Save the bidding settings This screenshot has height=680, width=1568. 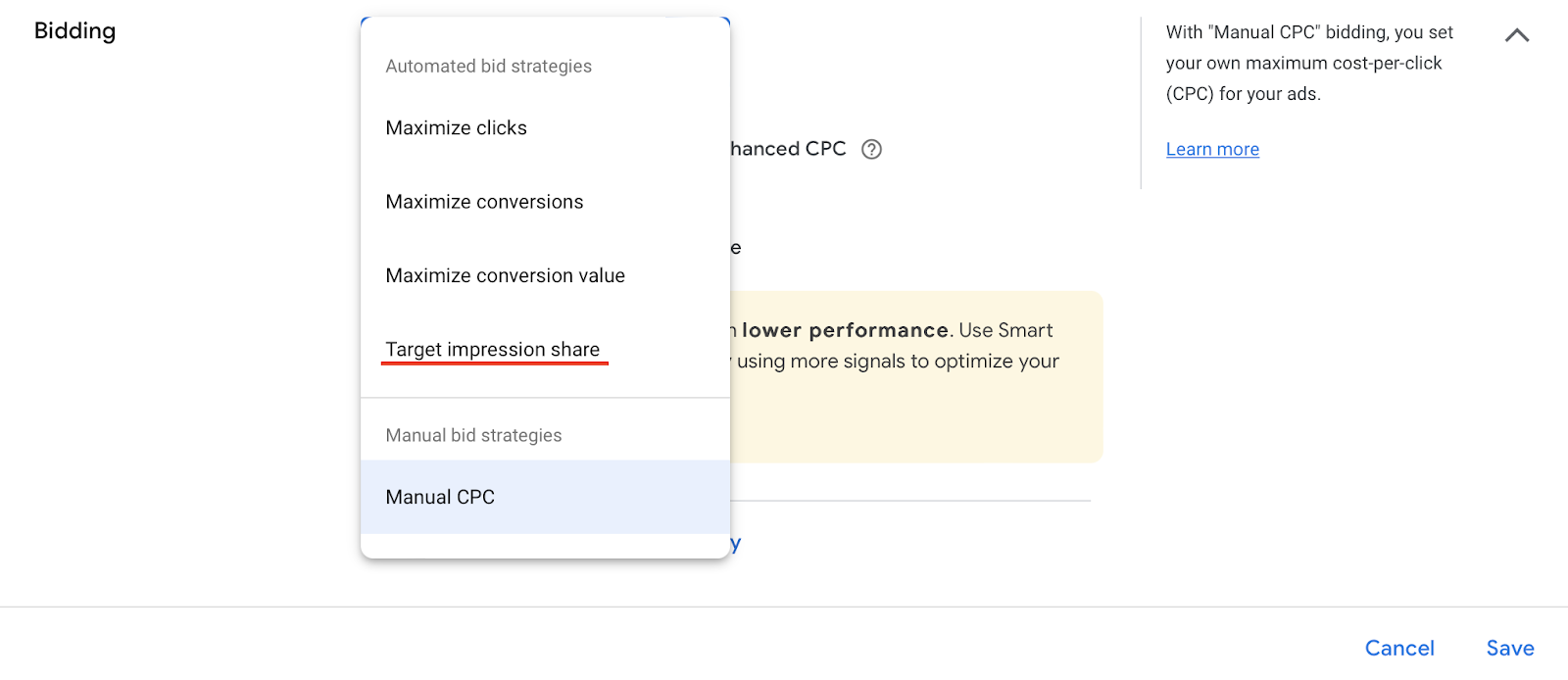[x=1509, y=648]
